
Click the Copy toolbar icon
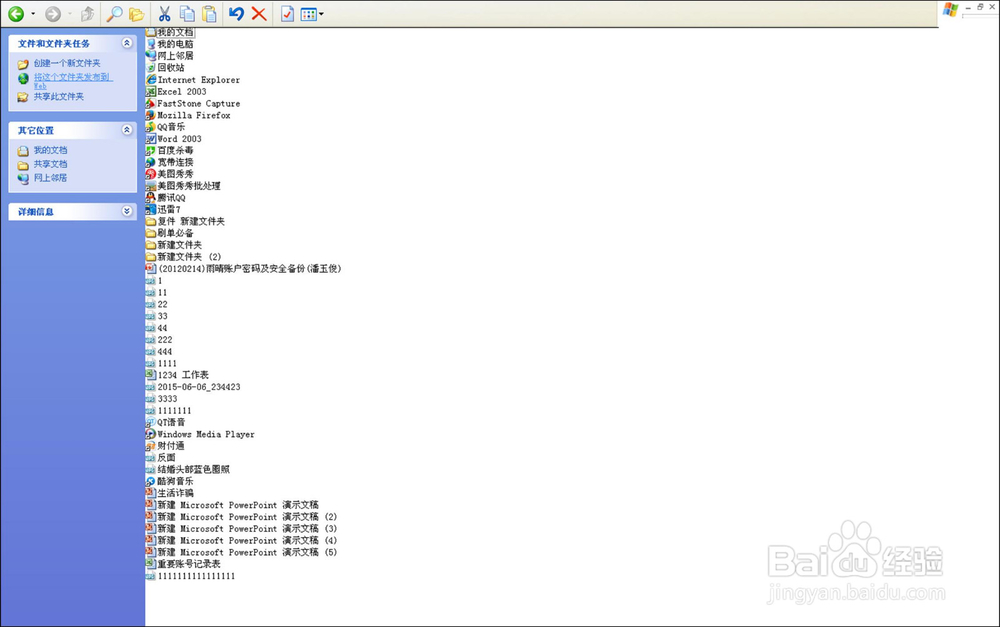click(187, 13)
